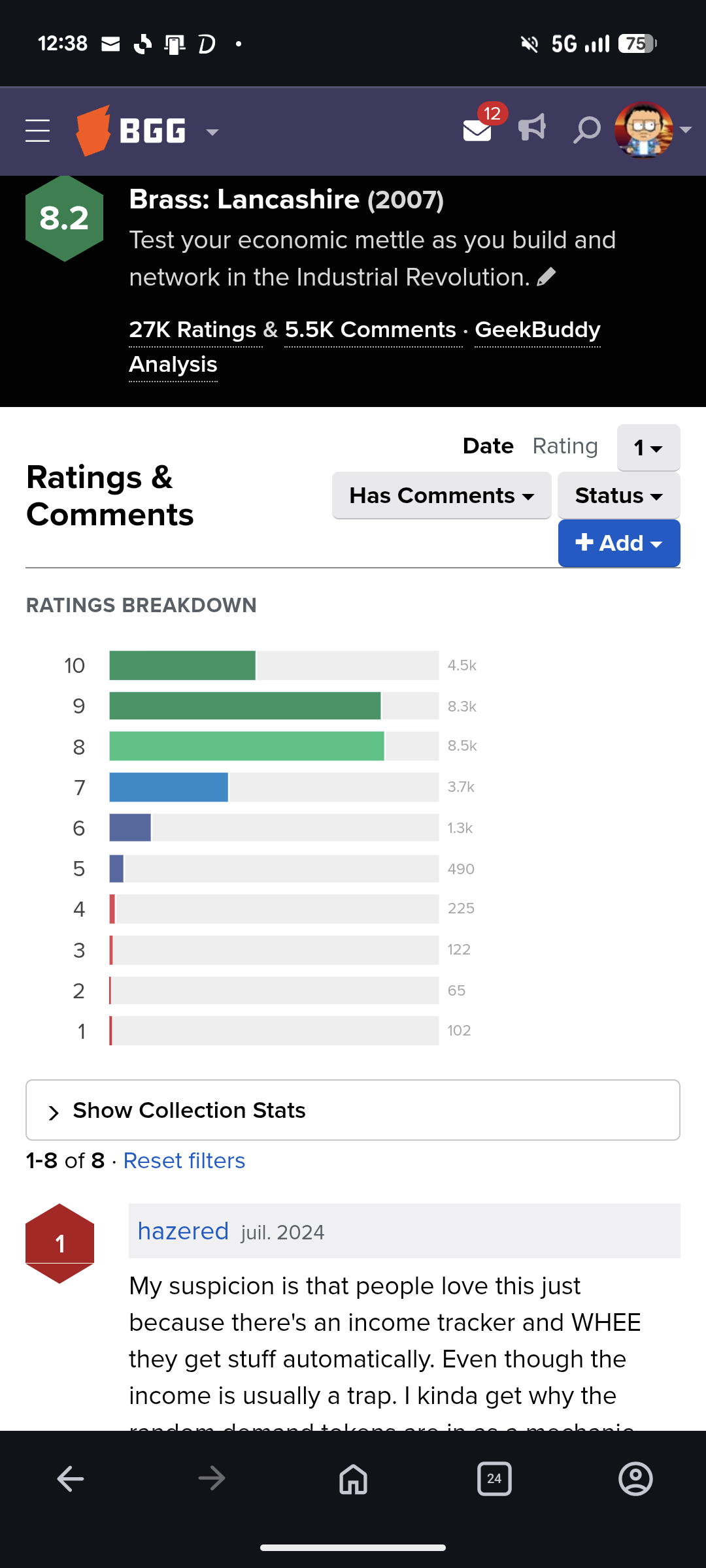The height and width of the screenshot is (1568, 706).
Task: Click the pencil edit description icon
Action: click(546, 277)
